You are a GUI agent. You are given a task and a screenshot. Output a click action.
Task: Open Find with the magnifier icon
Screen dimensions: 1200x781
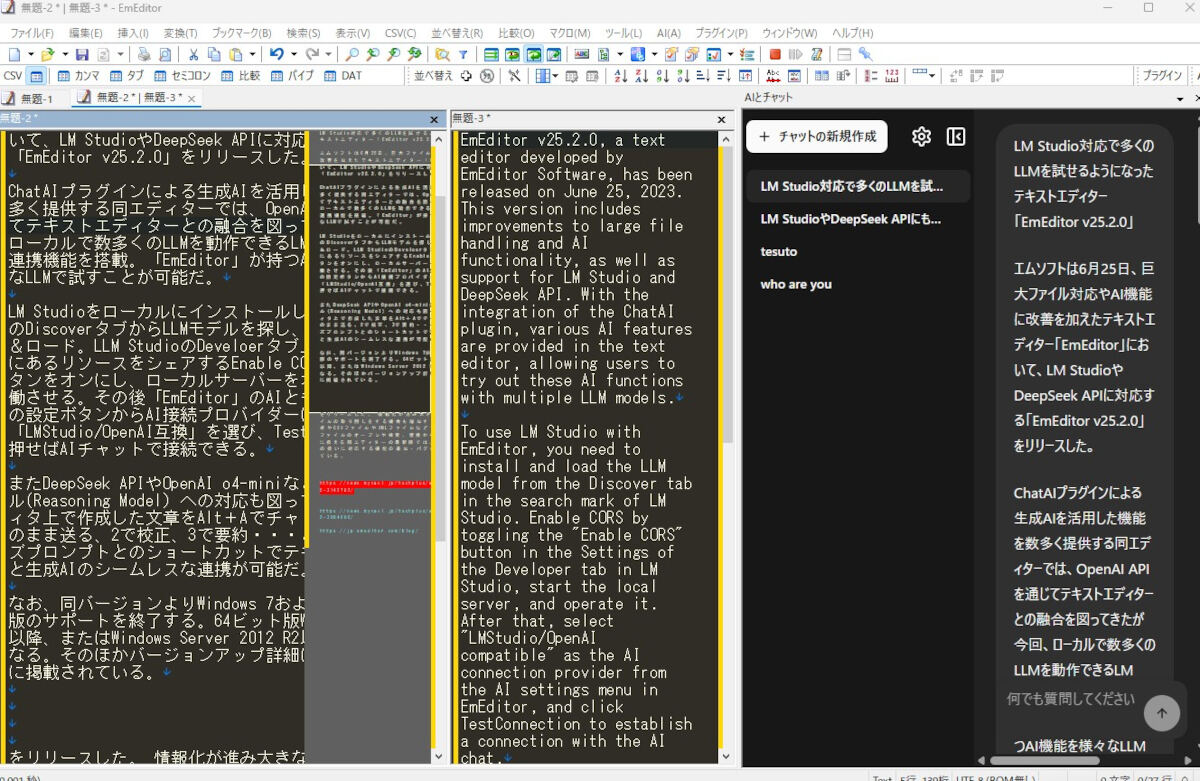pos(352,54)
